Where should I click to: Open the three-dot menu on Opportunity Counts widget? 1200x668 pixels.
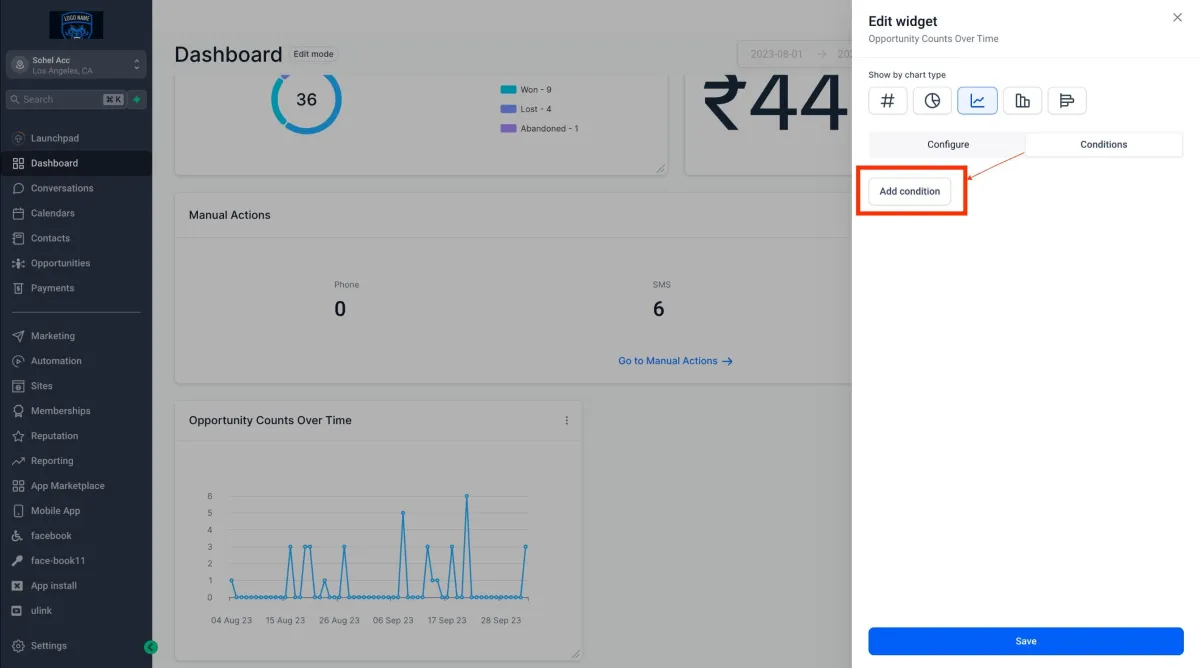tap(567, 421)
